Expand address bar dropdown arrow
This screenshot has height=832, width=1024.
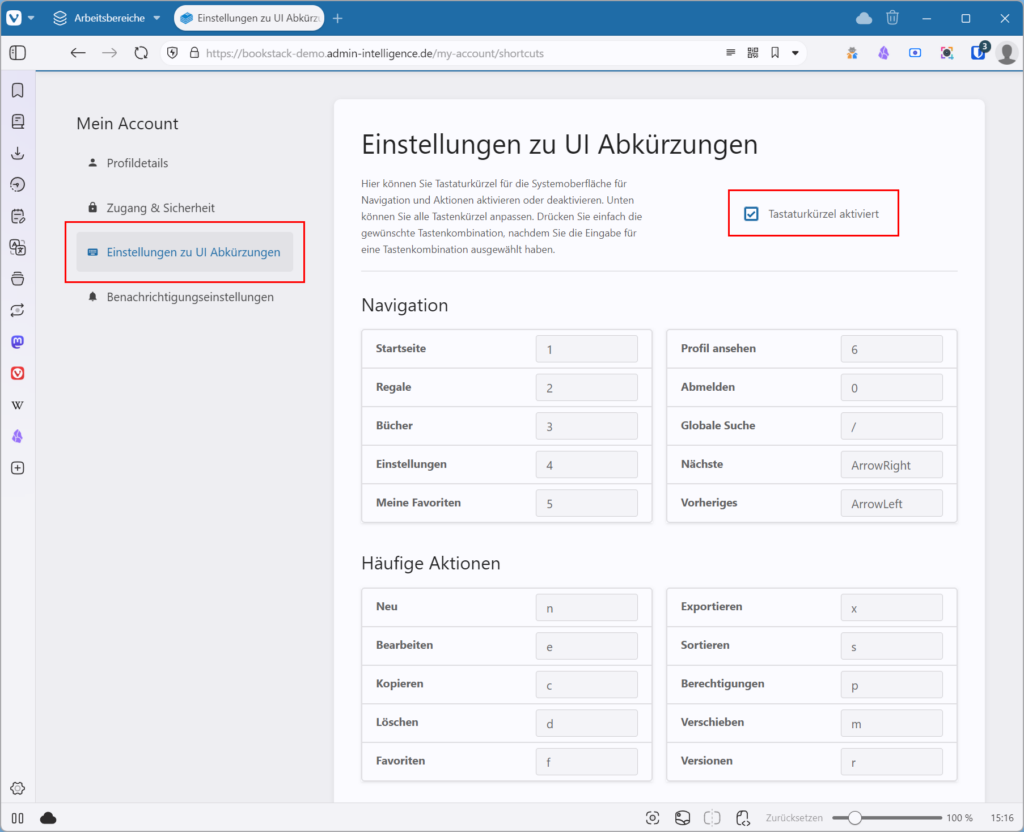click(795, 53)
